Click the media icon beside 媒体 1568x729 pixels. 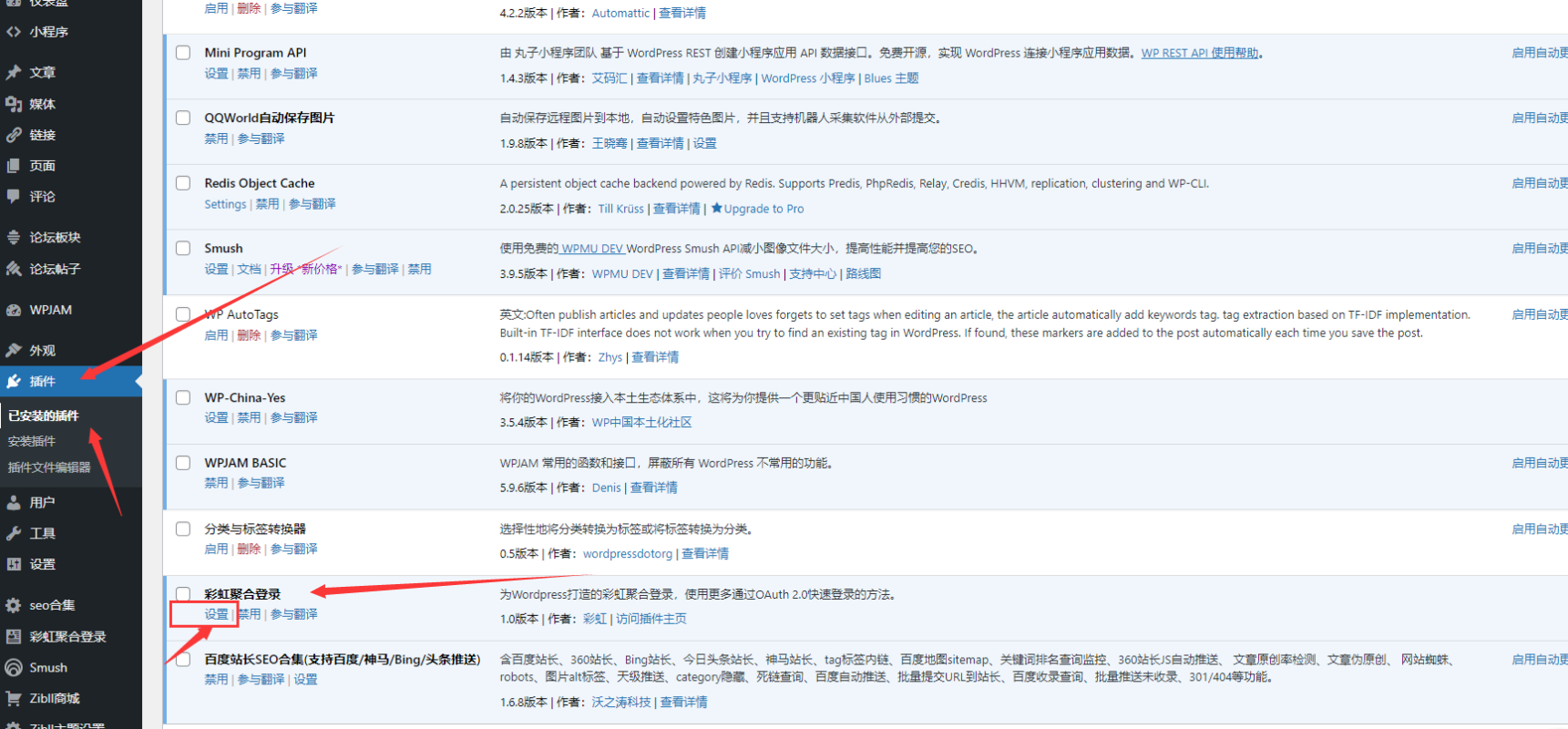[14, 104]
